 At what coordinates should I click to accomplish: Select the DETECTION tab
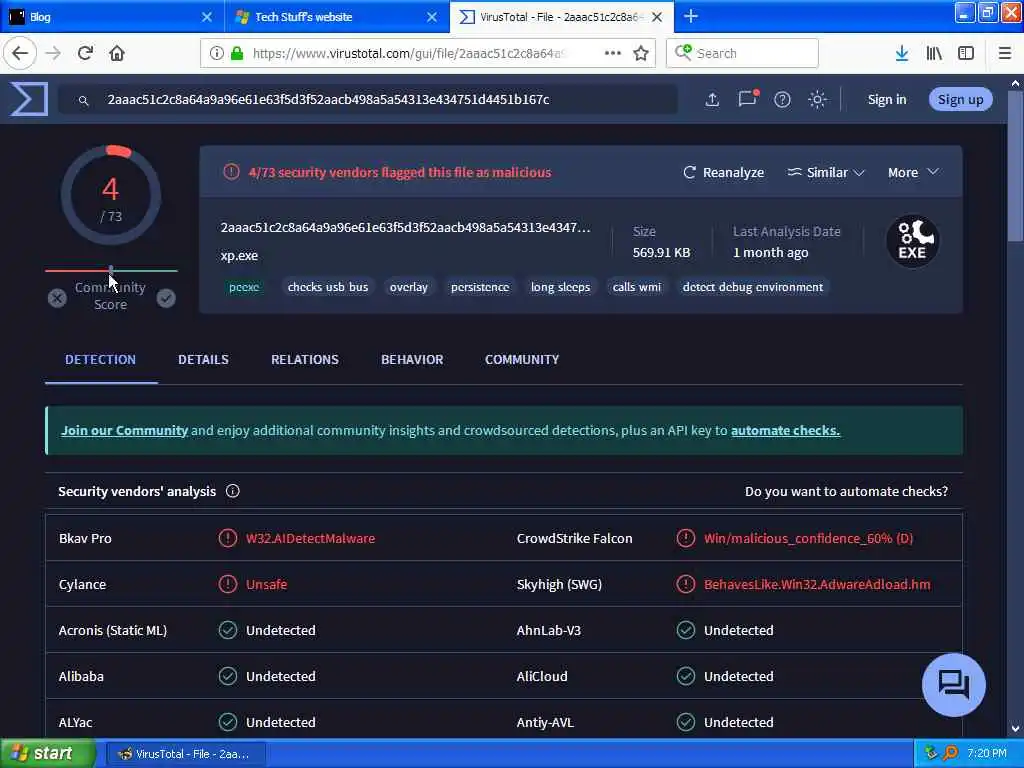pos(101,359)
